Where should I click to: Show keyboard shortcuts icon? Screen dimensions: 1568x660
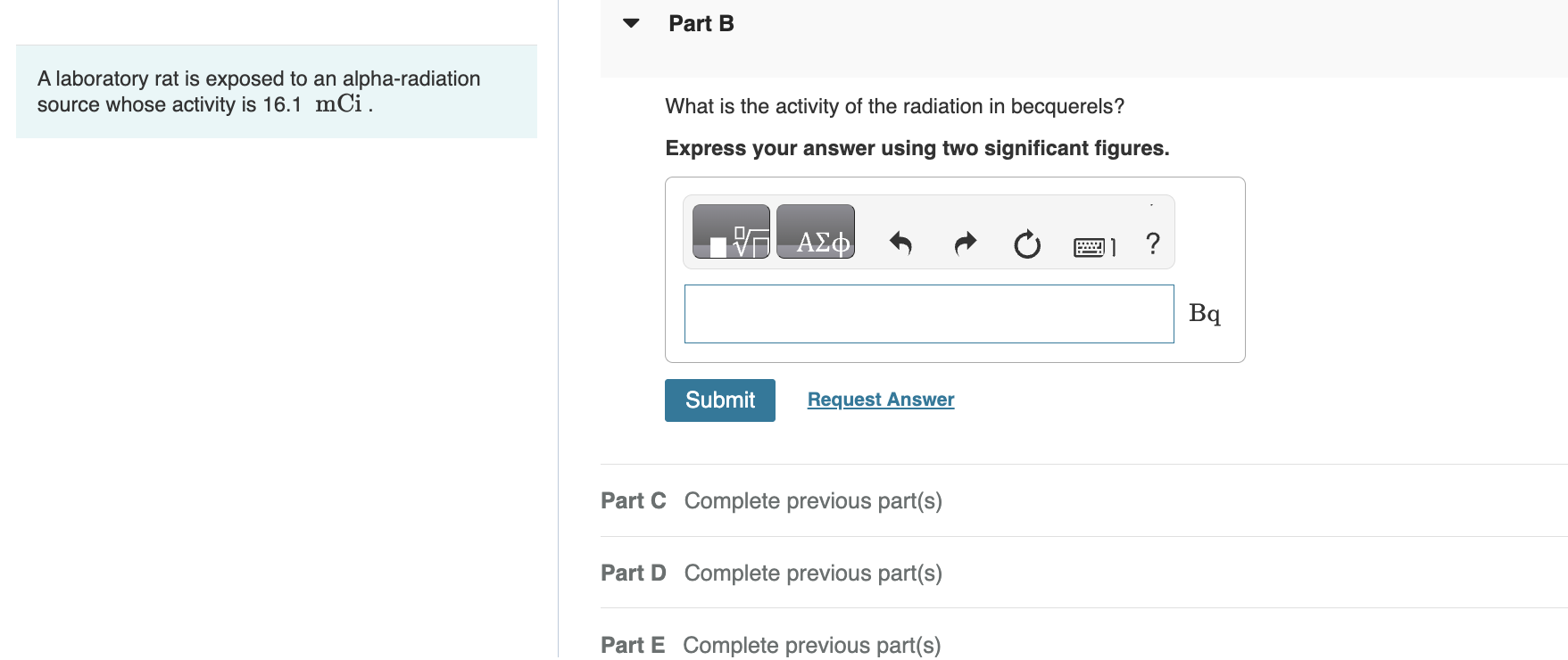tap(1094, 247)
